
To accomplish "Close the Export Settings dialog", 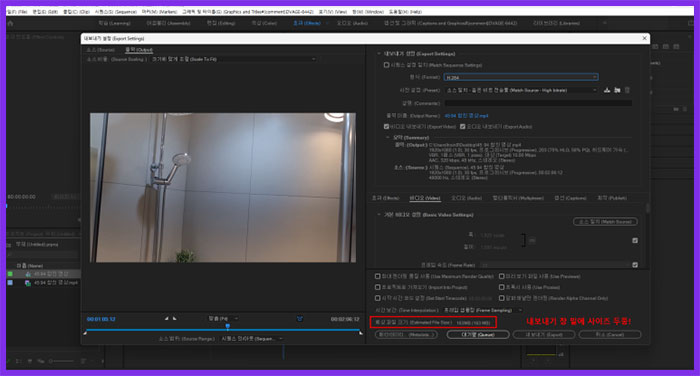I will tap(644, 38).
